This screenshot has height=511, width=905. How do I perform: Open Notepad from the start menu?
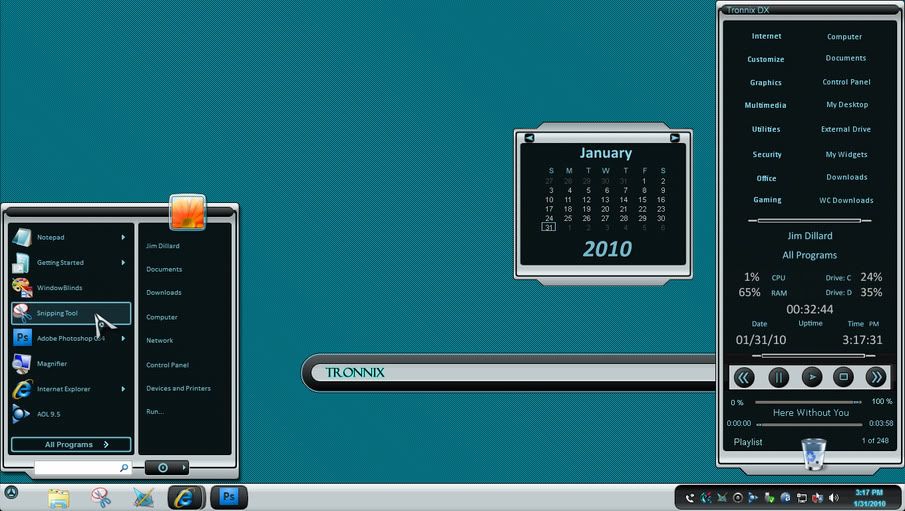click(70, 237)
